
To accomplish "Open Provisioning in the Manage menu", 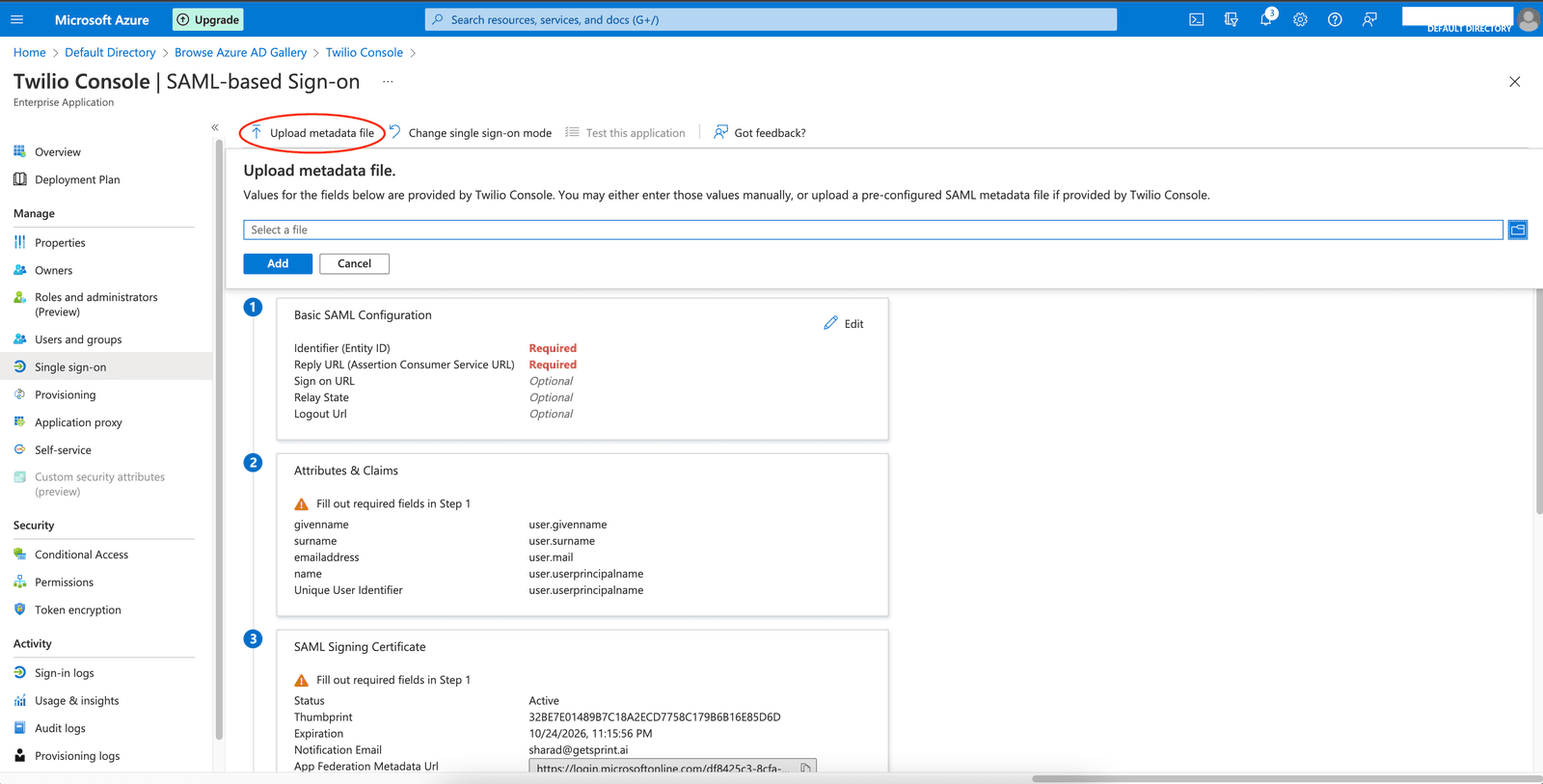I will 65,394.
